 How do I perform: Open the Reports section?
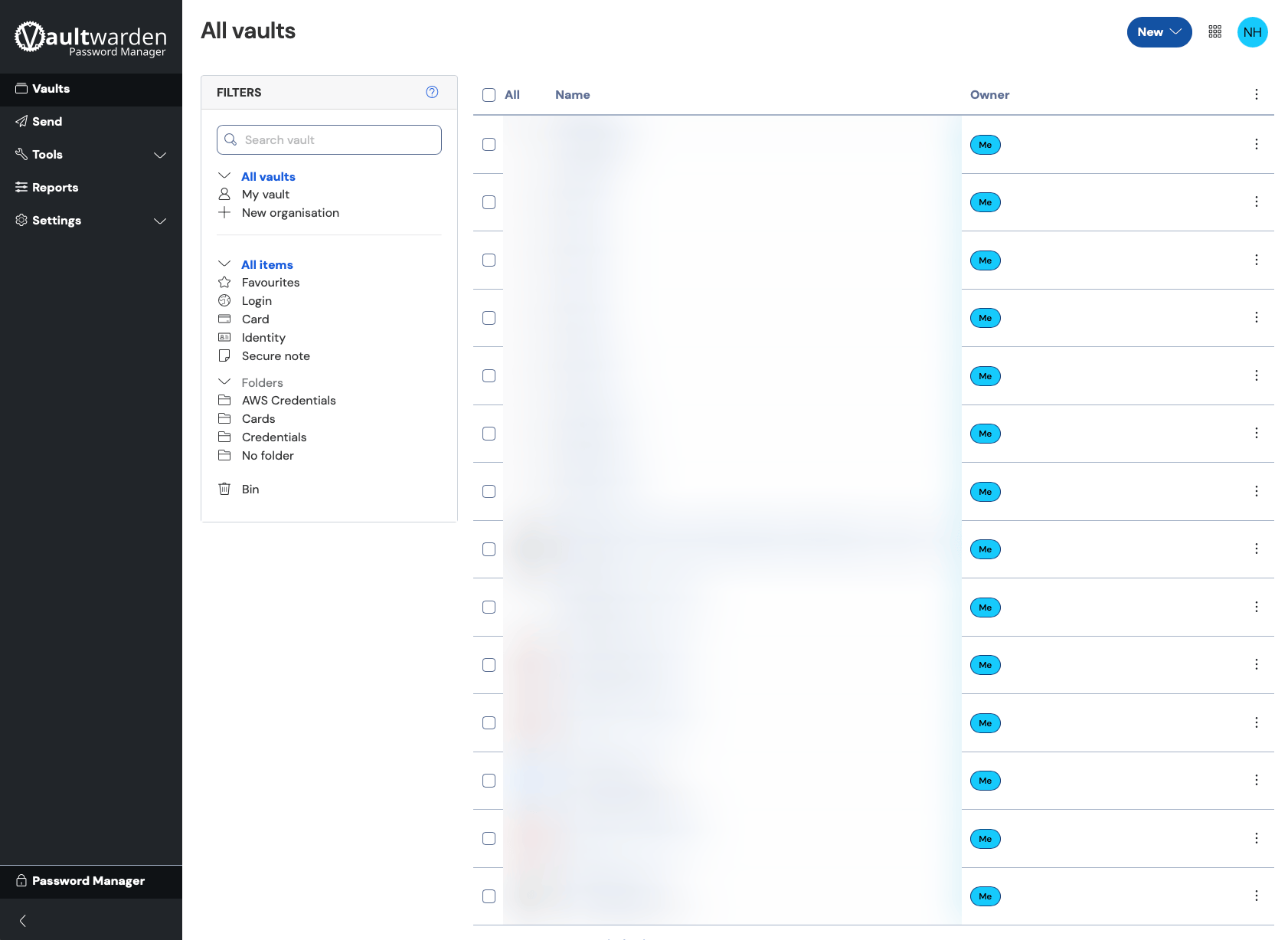54,188
